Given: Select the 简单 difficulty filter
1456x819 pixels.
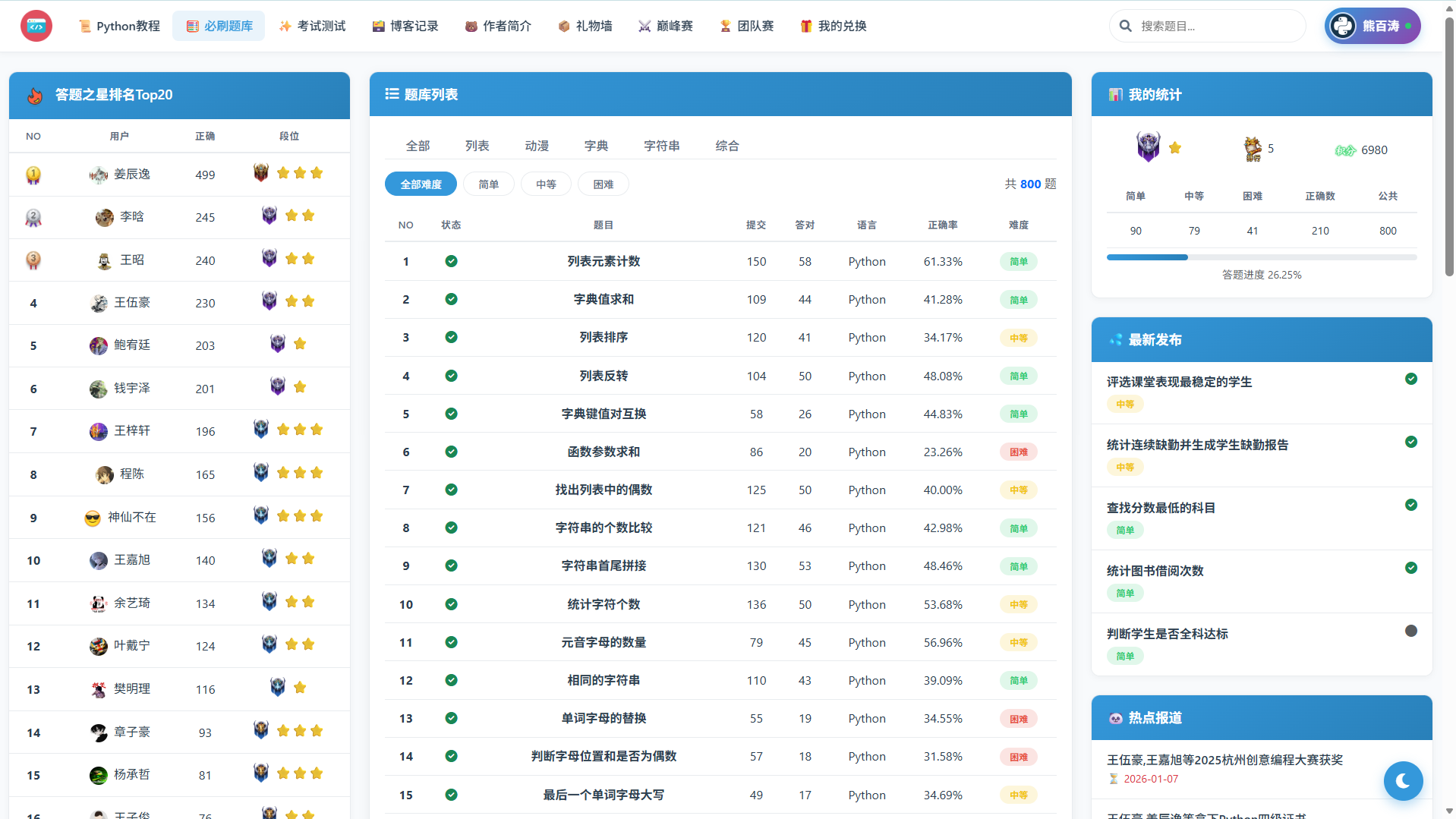Looking at the screenshot, I should pos(488,184).
